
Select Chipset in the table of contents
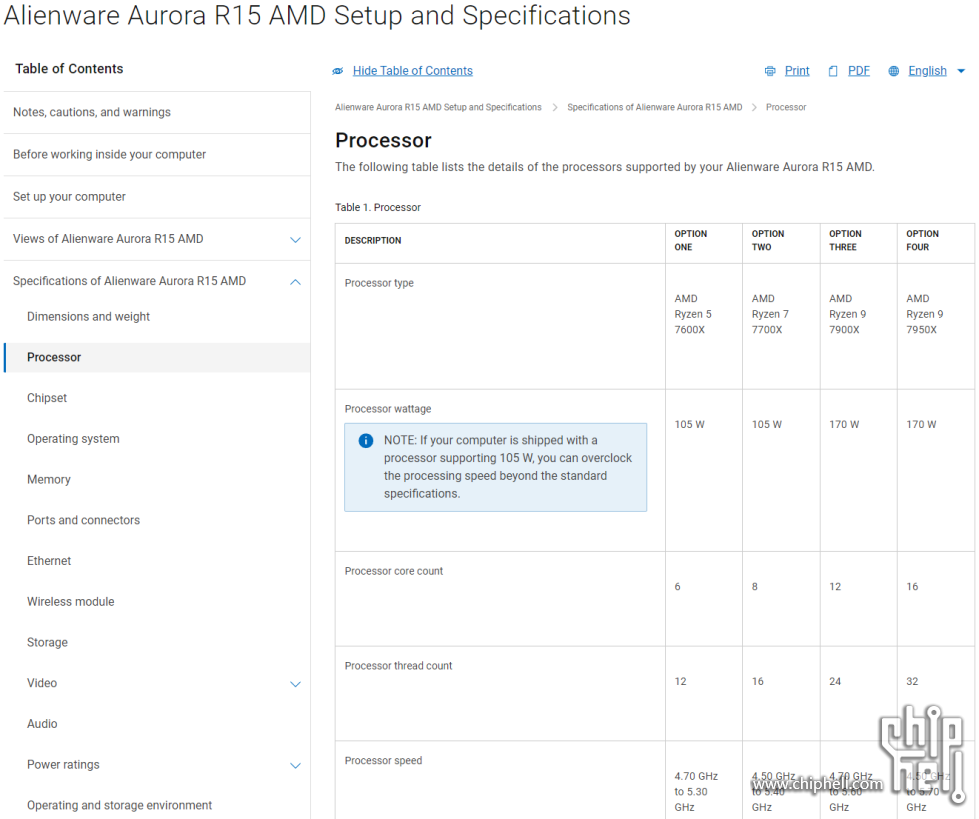coord(47,398)
